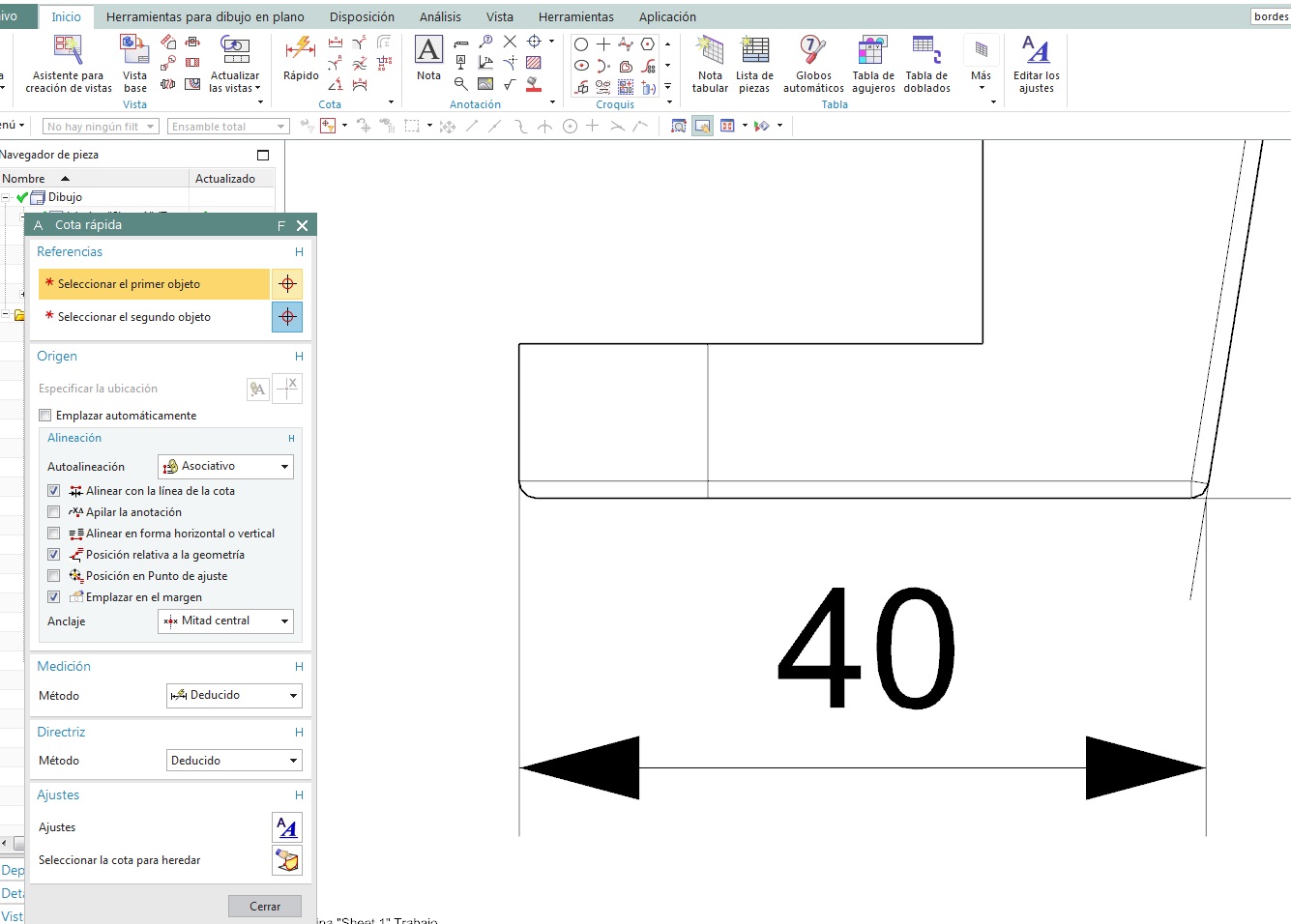1291x924 pixels.
Task: Select the Dibujo node in navigator
Action: point(65,197)
